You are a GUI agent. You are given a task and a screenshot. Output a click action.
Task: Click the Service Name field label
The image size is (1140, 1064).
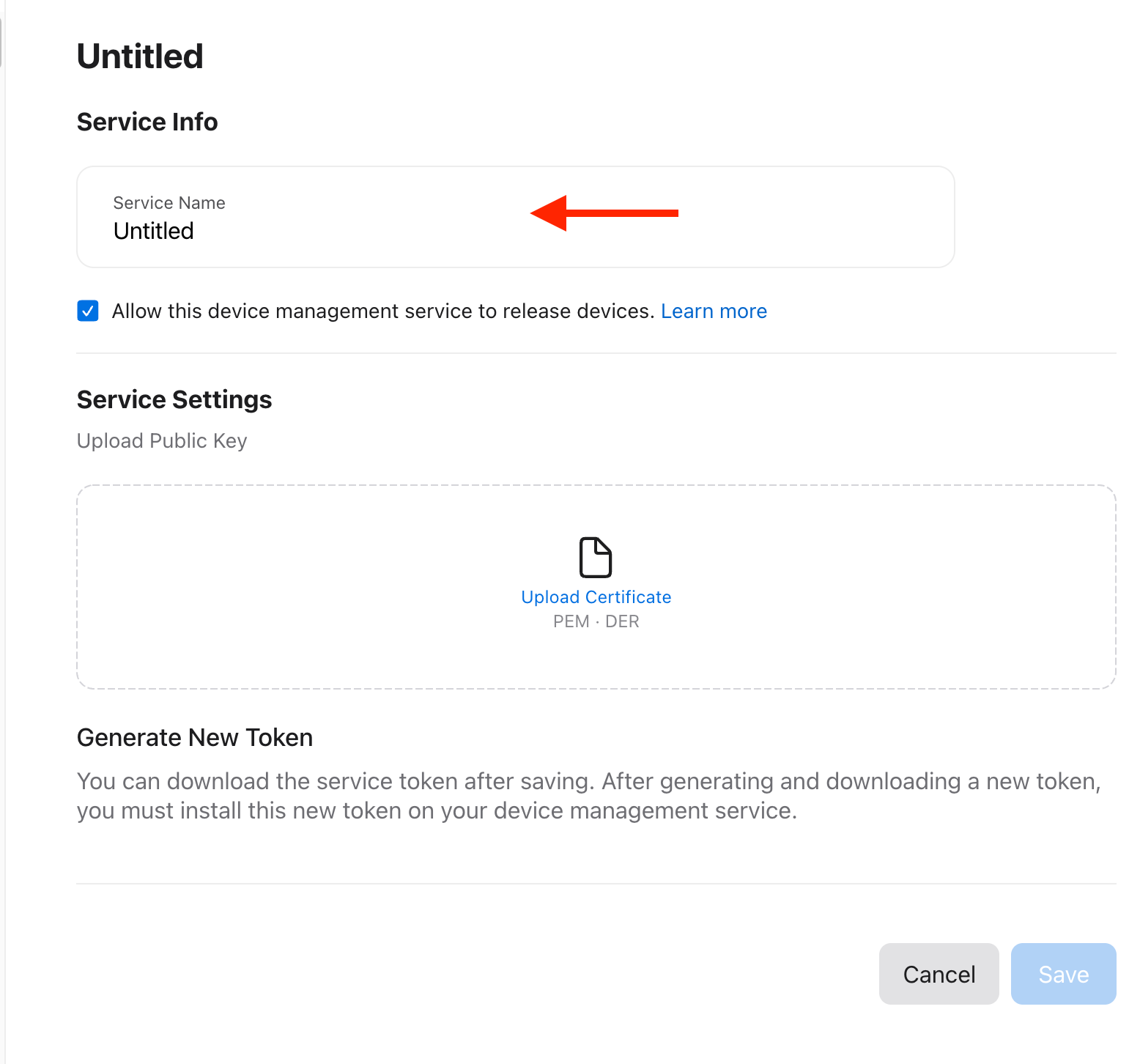pyautogui.click(x=169, y=203)
